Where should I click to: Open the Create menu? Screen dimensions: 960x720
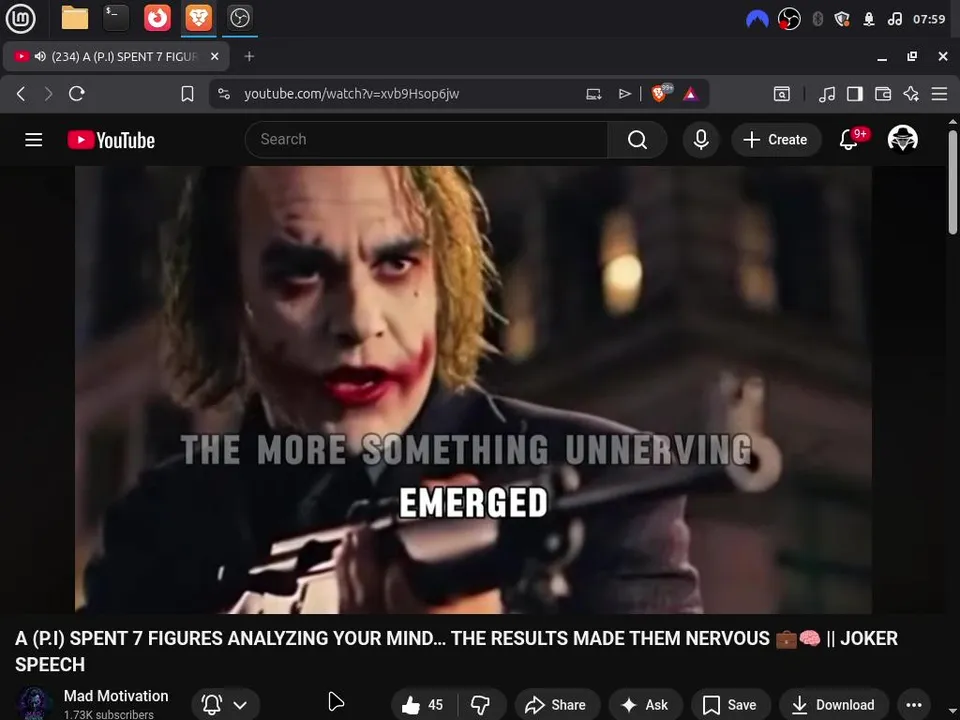click(x=776, y=140)
